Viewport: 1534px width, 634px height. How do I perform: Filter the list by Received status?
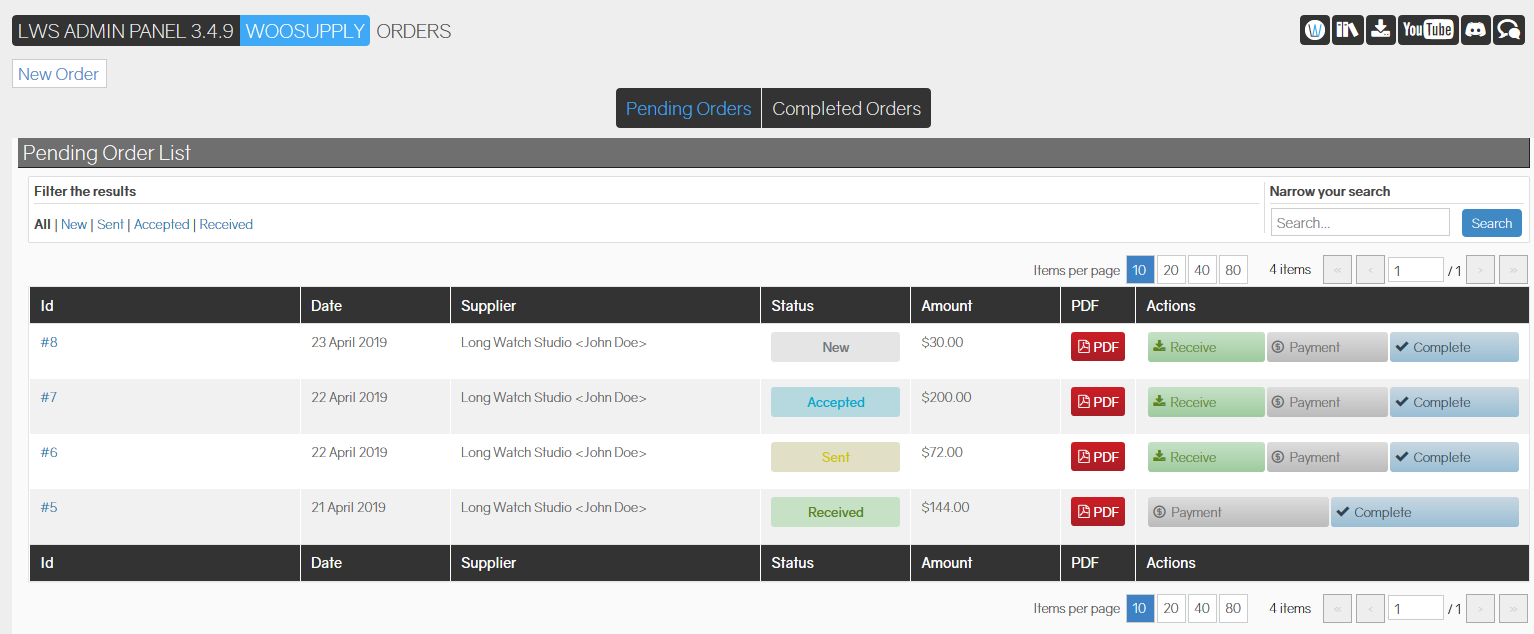pos(226,225)
